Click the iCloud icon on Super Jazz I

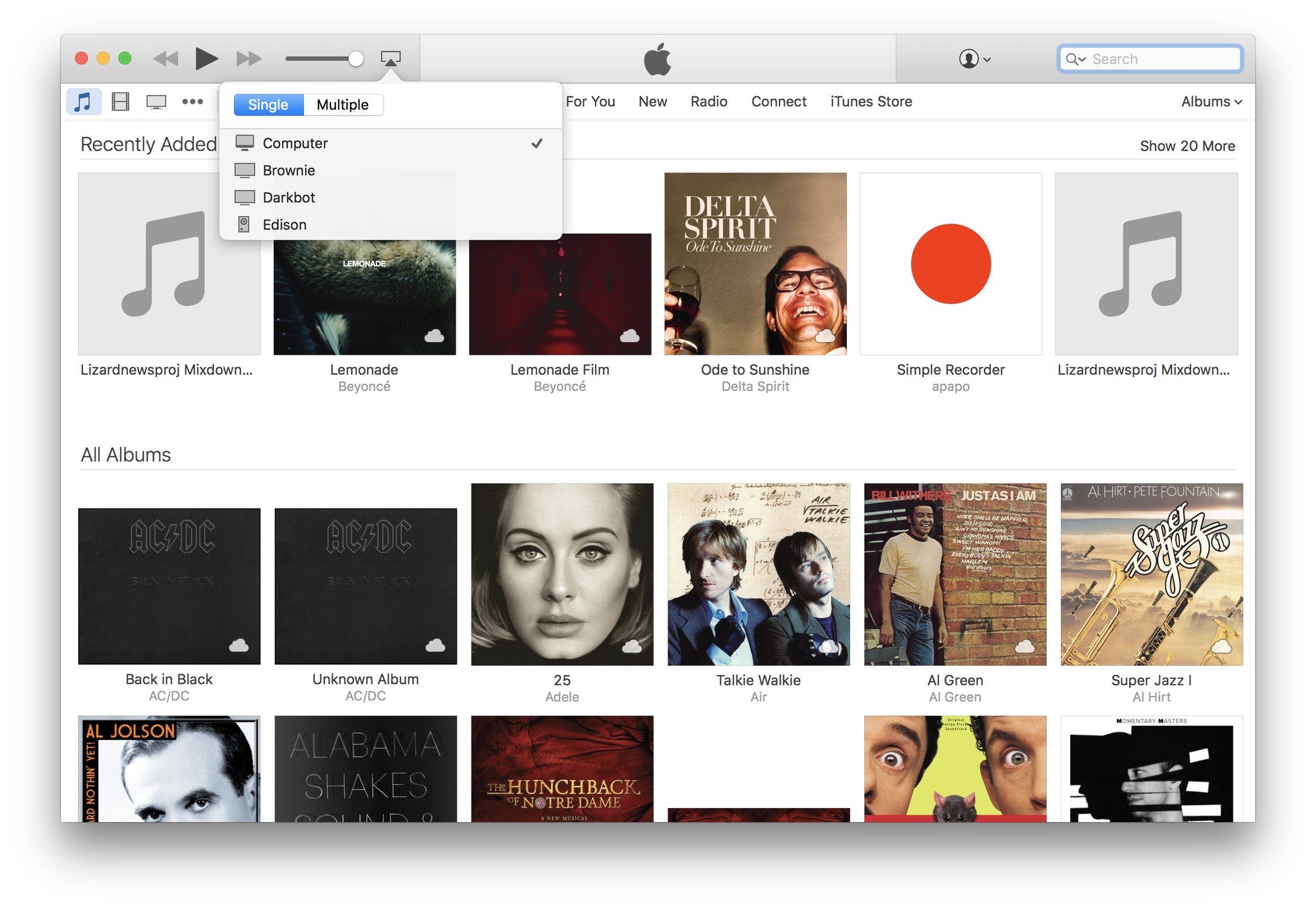pyautogui.click(x=1222, y=646)
